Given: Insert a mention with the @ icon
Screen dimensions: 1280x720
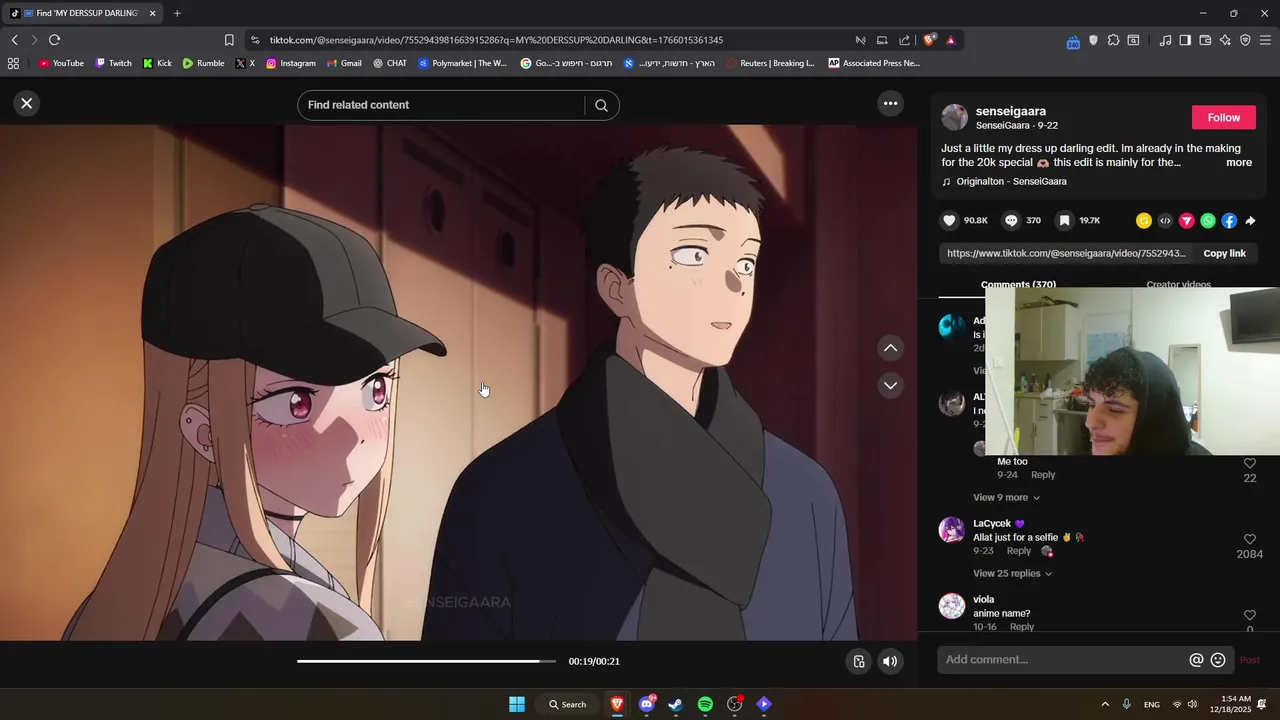Looking at the screenshot, I should tap(1196, 660).
